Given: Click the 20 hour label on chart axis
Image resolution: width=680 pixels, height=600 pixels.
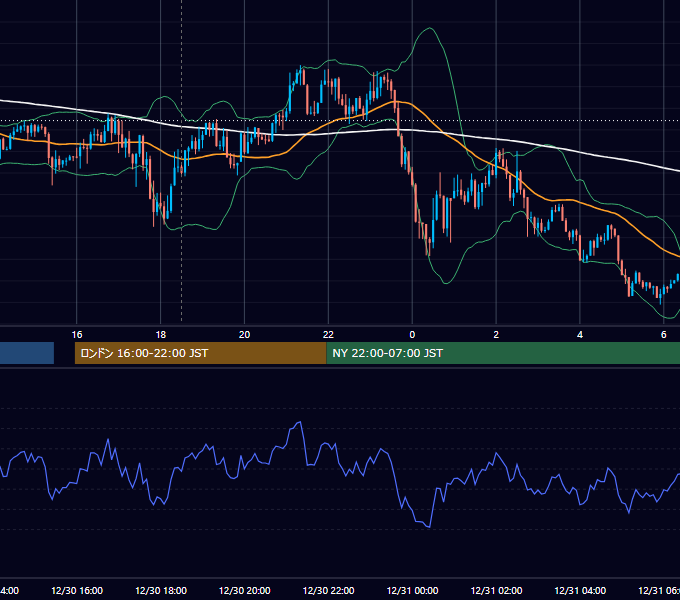Looking at the screenshot, I should (x=245, y=334).
